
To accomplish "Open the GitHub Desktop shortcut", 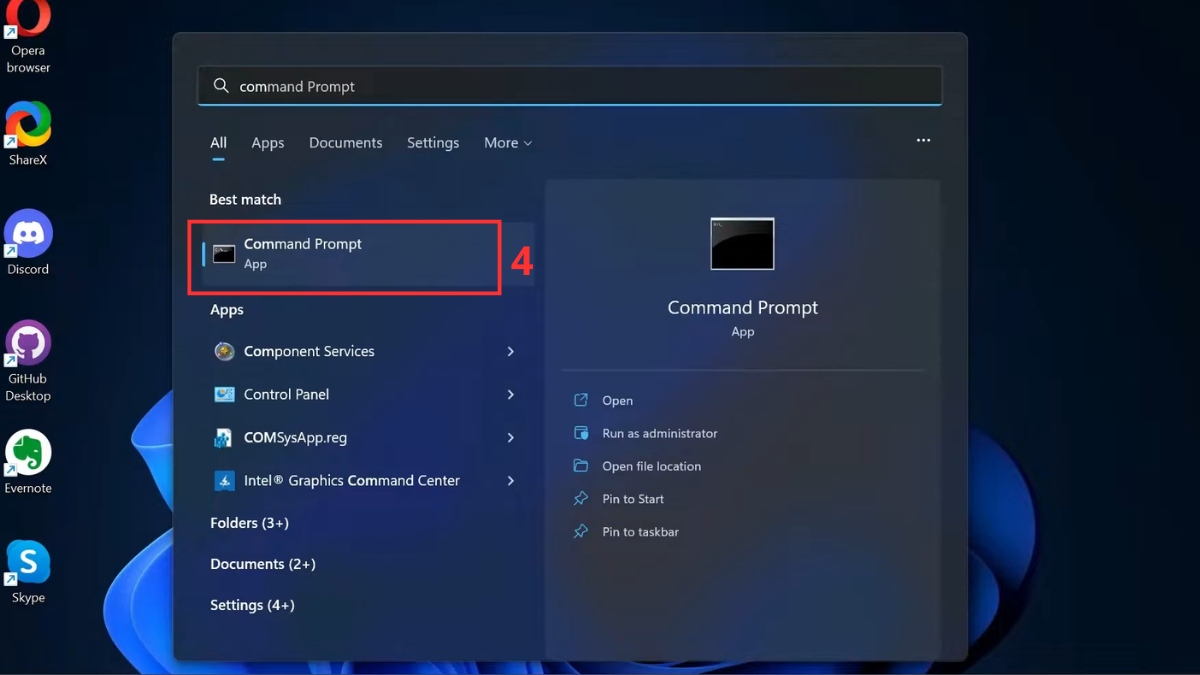I will (x=28, y=345).
